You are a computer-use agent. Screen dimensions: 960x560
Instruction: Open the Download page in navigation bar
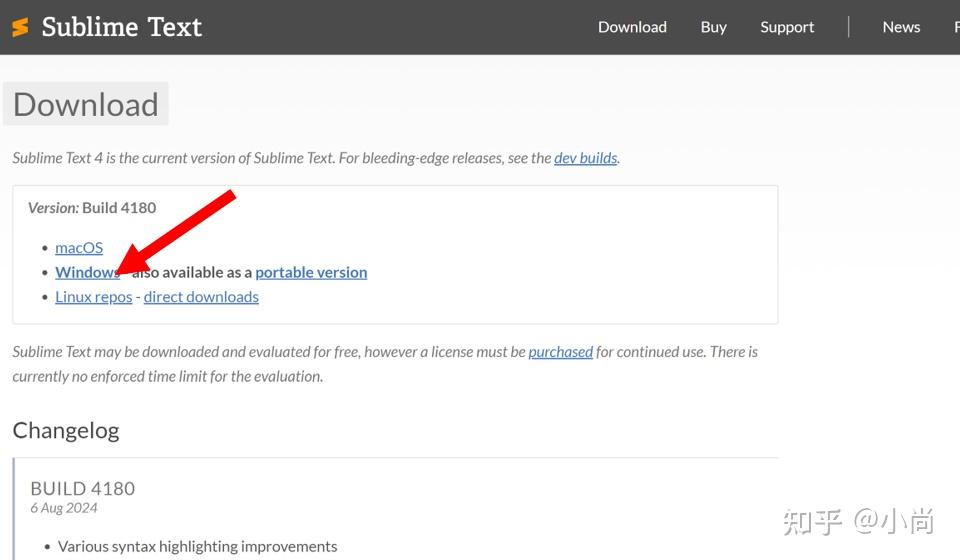632,27
